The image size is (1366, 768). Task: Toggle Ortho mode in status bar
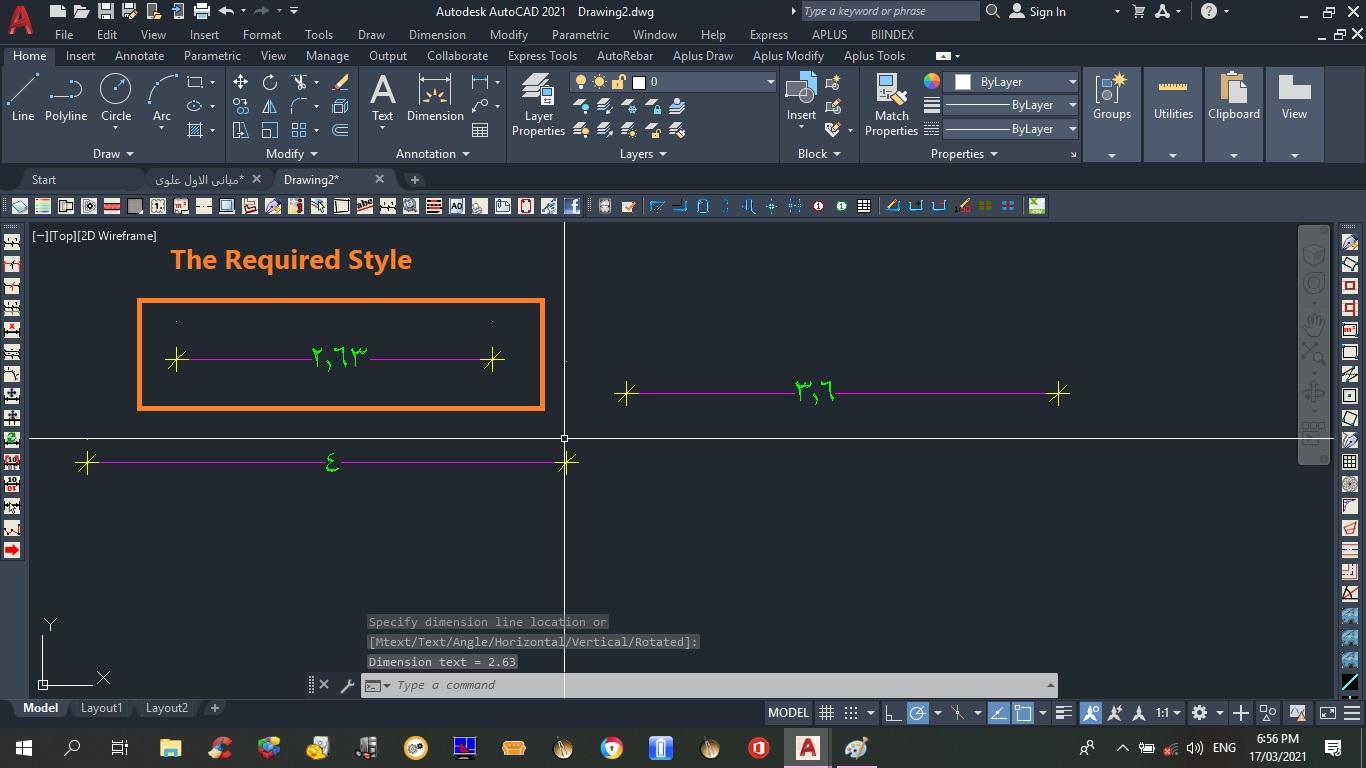tap(893, 713)
